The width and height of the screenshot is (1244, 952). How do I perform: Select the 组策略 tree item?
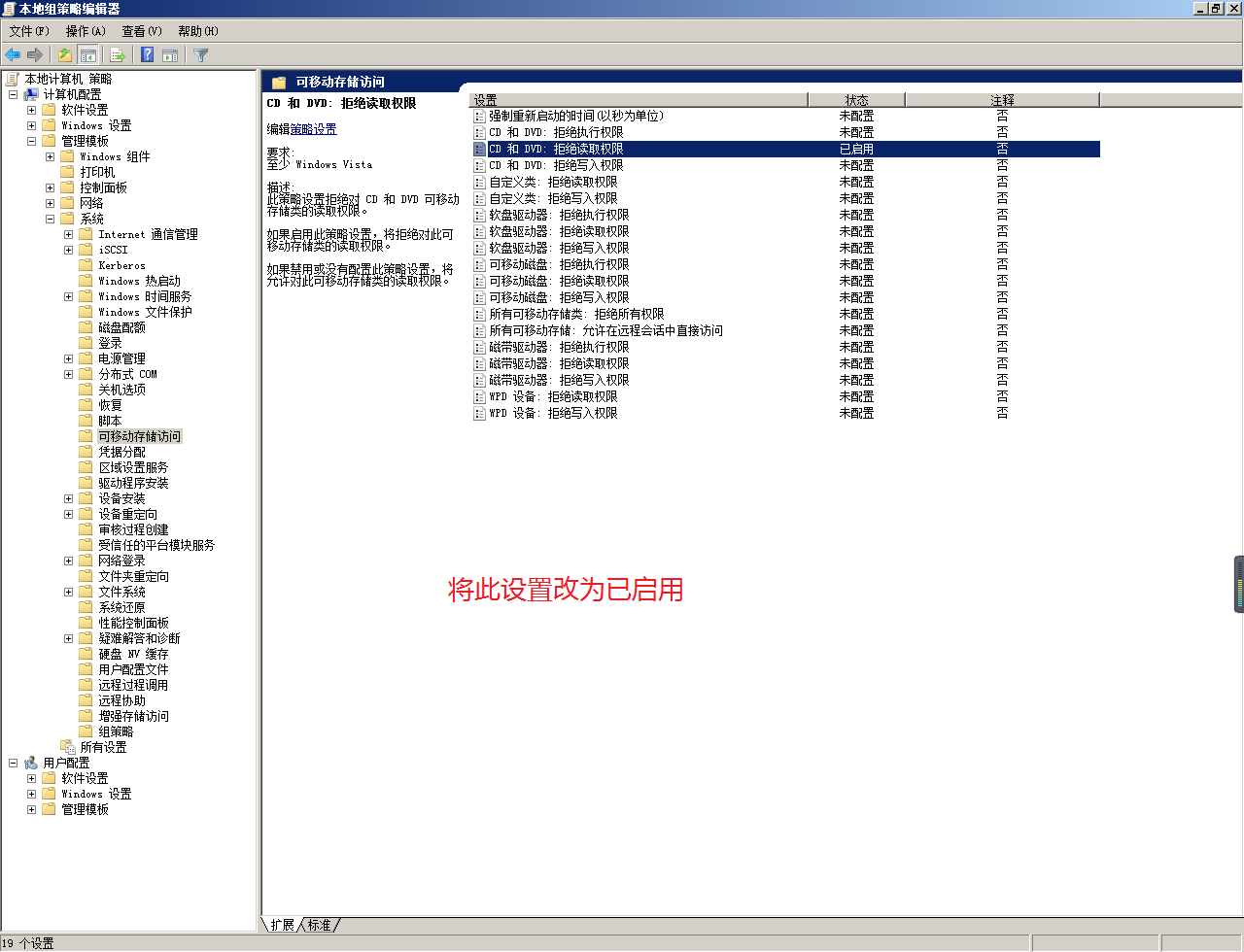pyautogui.click(x=116, y=731)
